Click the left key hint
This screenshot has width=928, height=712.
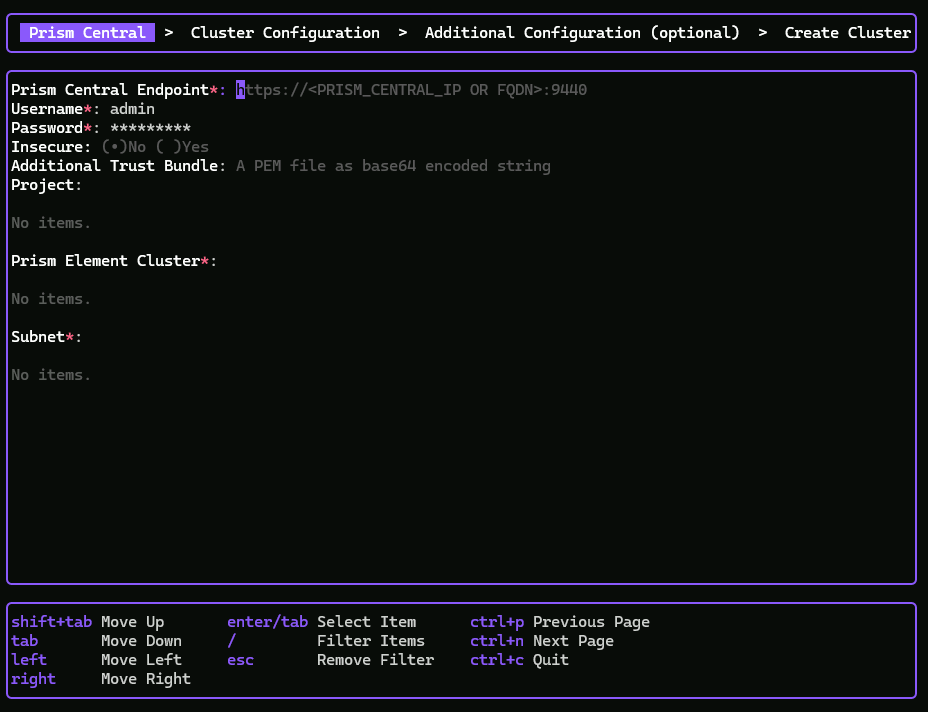point(29,660)
